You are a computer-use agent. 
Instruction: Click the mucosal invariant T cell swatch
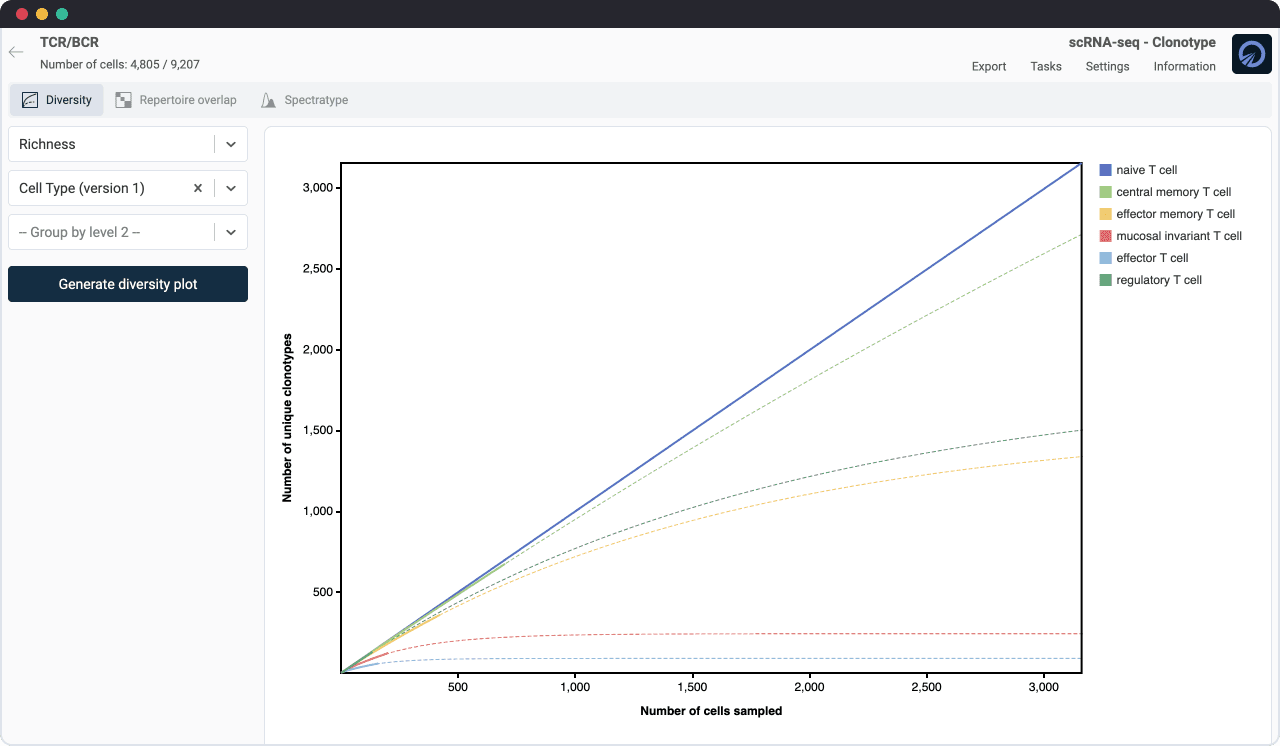click(x=1106, y=236)
